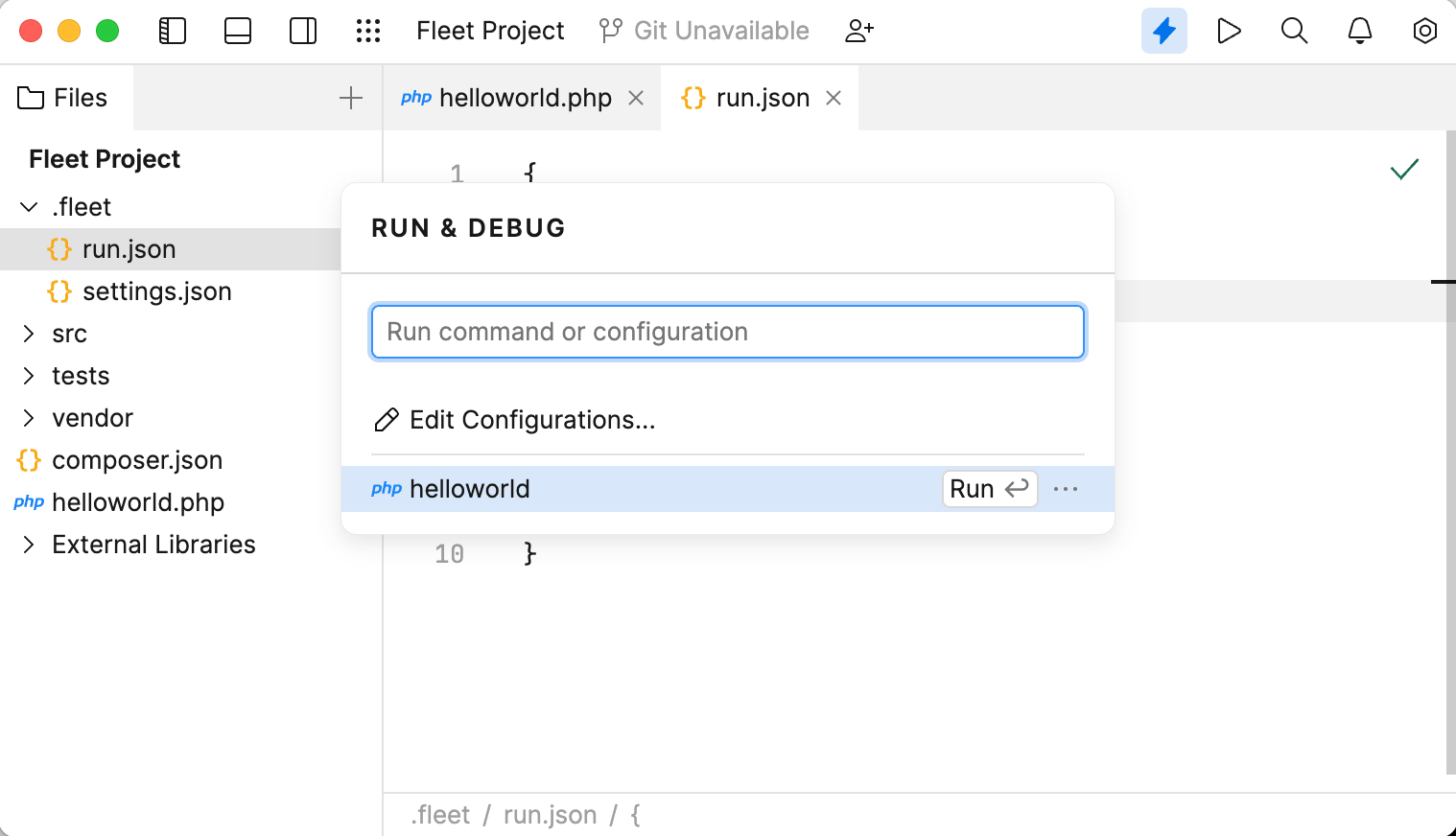Open the search magnifier

(x=1294, y=31)
